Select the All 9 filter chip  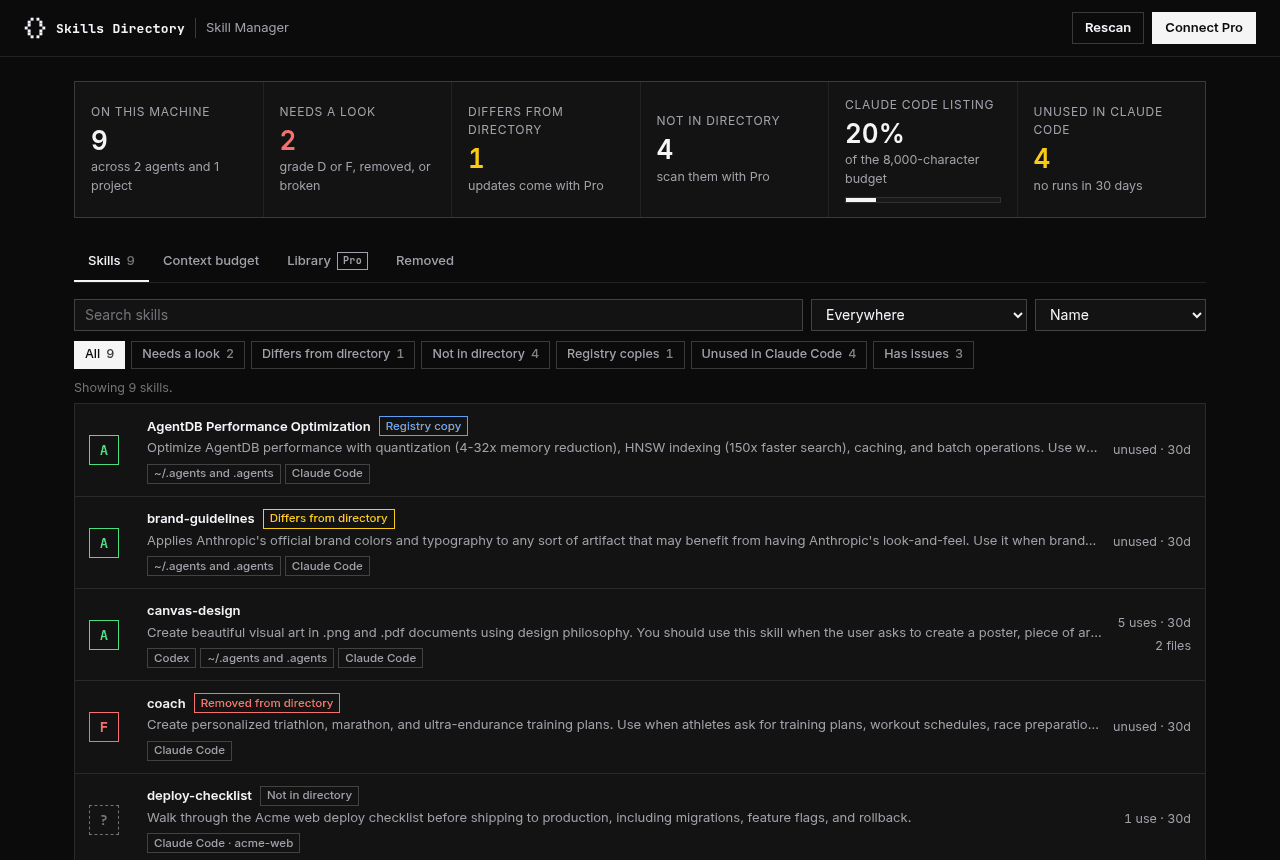pos(99,354)
